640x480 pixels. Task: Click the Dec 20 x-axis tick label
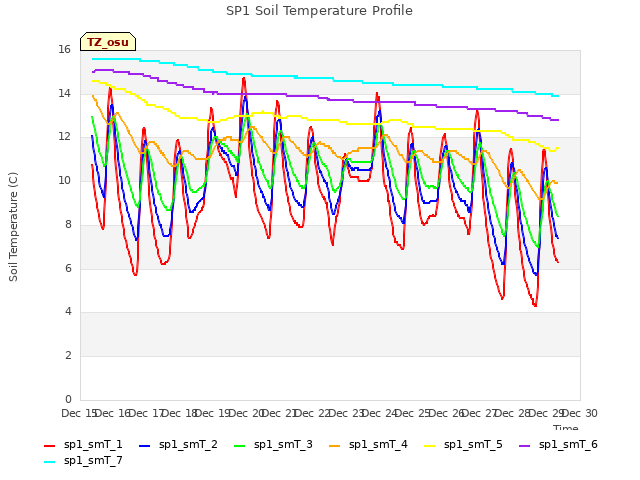[245, 413]
